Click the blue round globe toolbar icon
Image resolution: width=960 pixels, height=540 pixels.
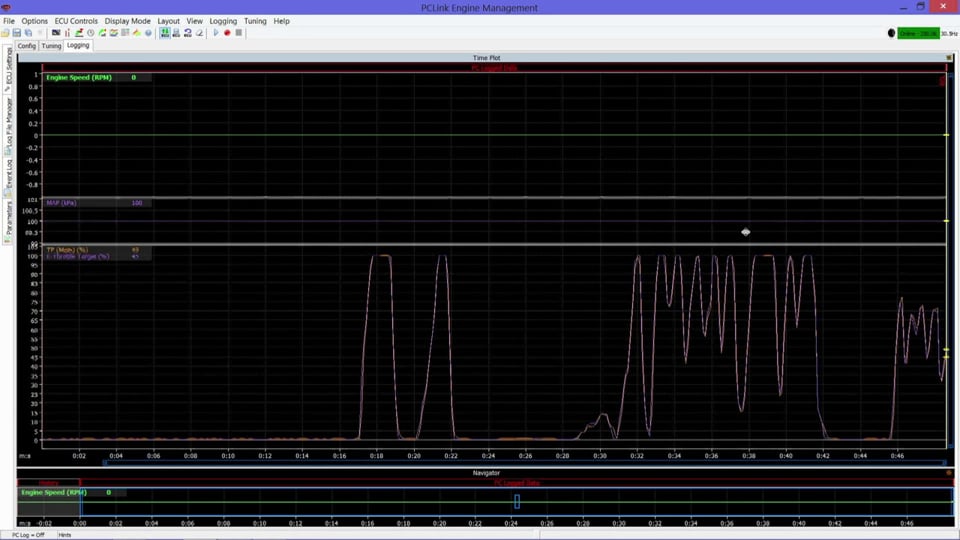point(148,33)
